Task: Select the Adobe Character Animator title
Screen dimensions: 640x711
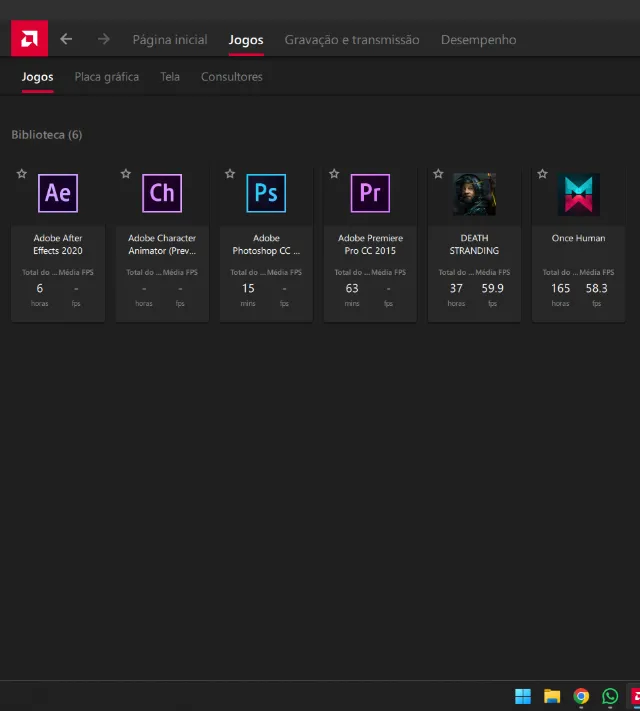Action: [x=162, y=244]
